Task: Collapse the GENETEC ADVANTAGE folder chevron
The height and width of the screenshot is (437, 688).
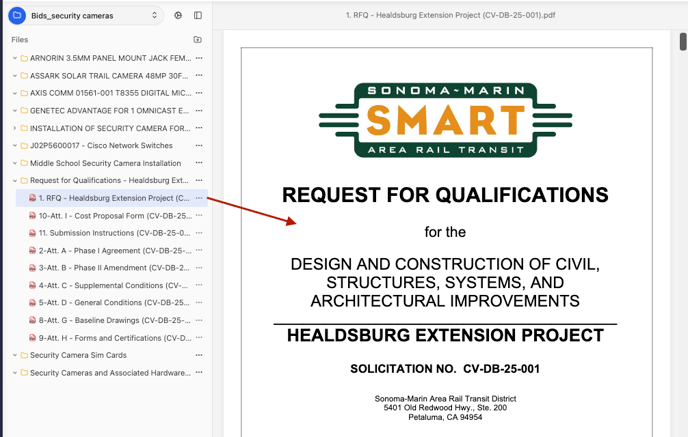Action: (x=14, y=111)
